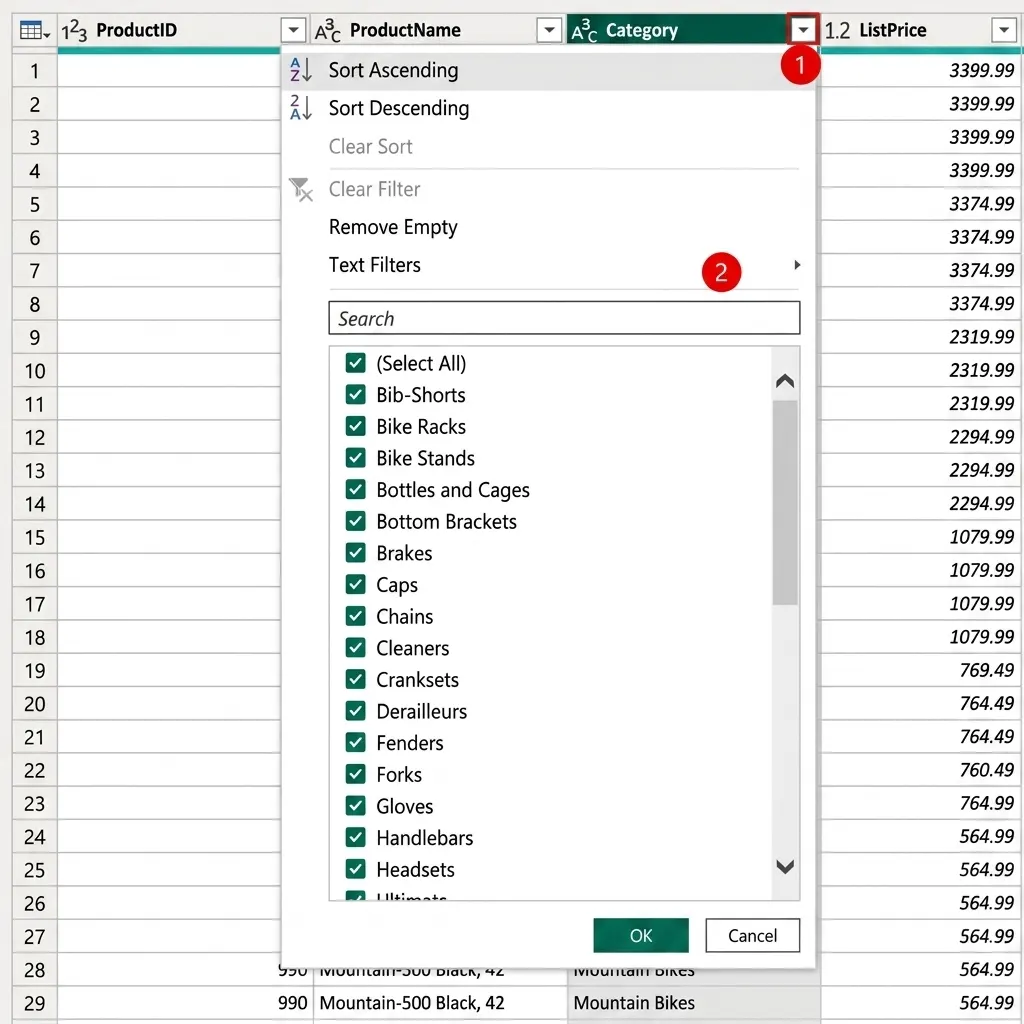The height and width of the screenshot is (1024, 1024).
Task: Uncheck the Bike Stands checkbox
Action: (x=356, y=458)
